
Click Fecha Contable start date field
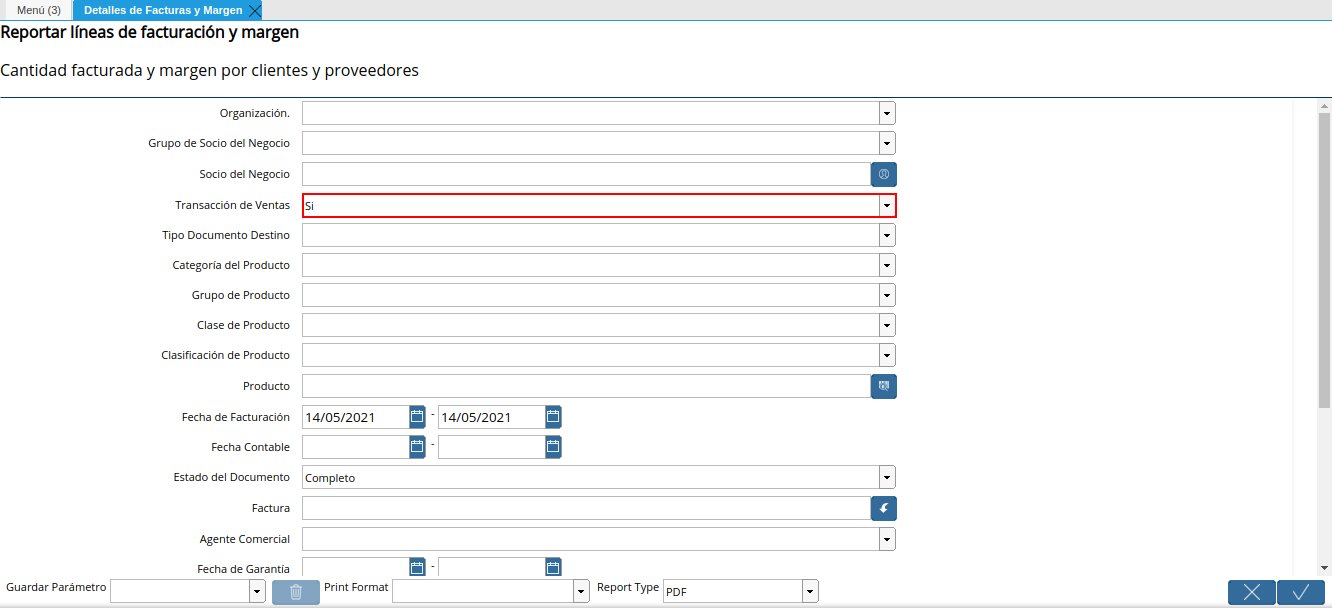pyautogui.click(x=355, y=447)
